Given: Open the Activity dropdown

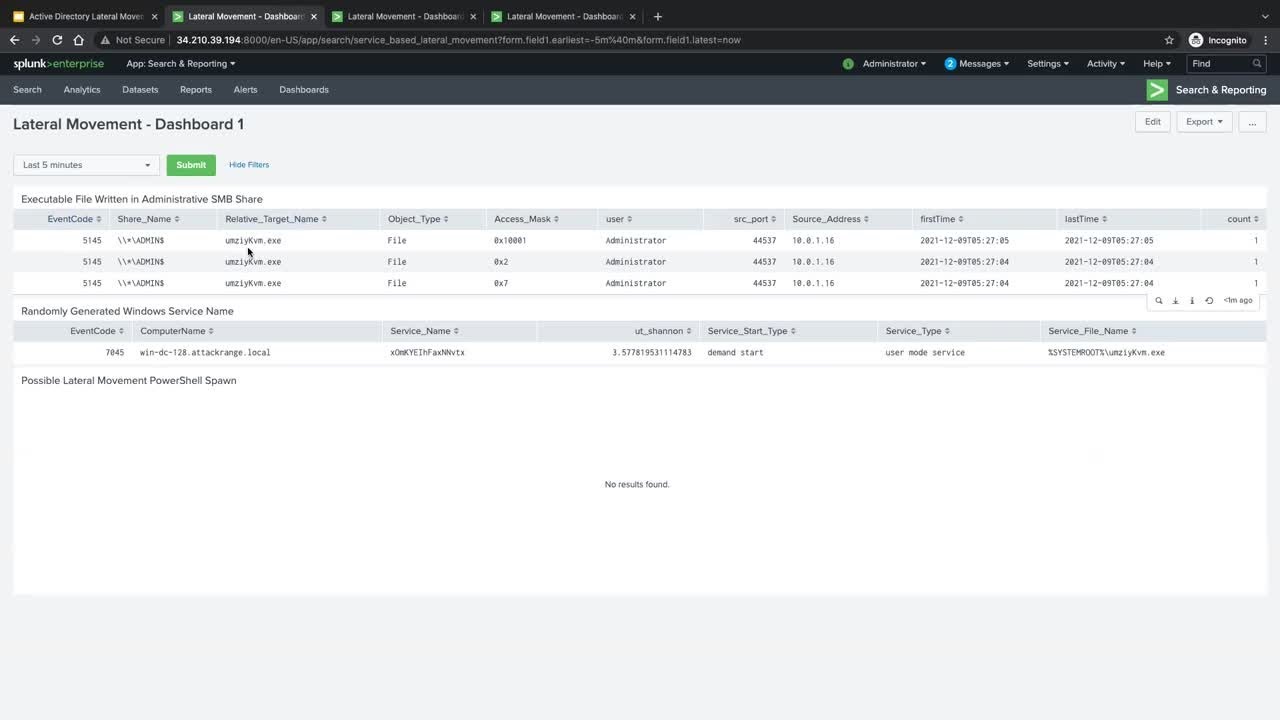Looking at the screenshot, I should pos(1106,64).
